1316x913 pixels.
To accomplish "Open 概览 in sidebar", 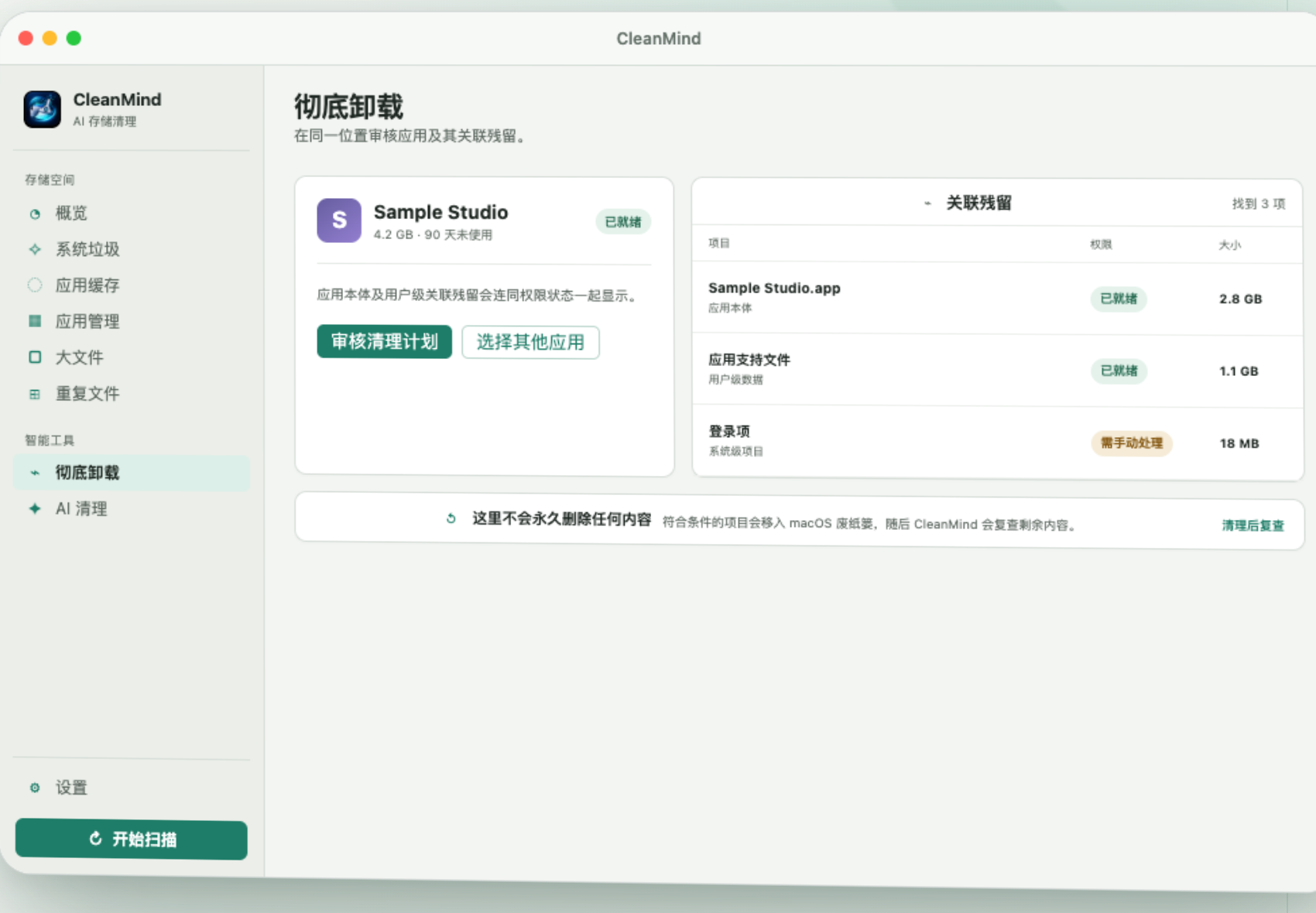I will pos(131,214).
